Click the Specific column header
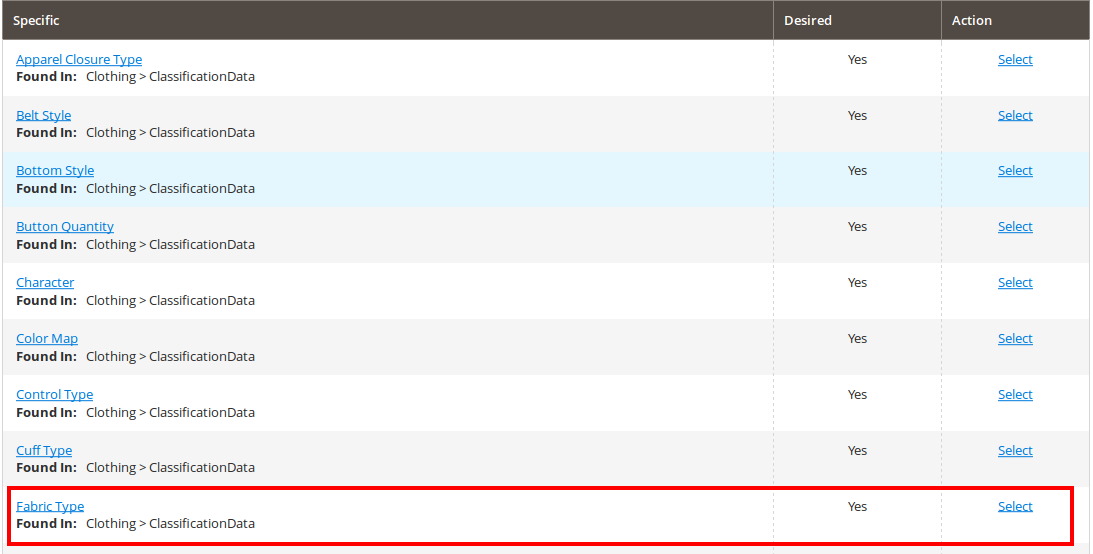This screenshot has width=1093, height=554. [36, 21]
